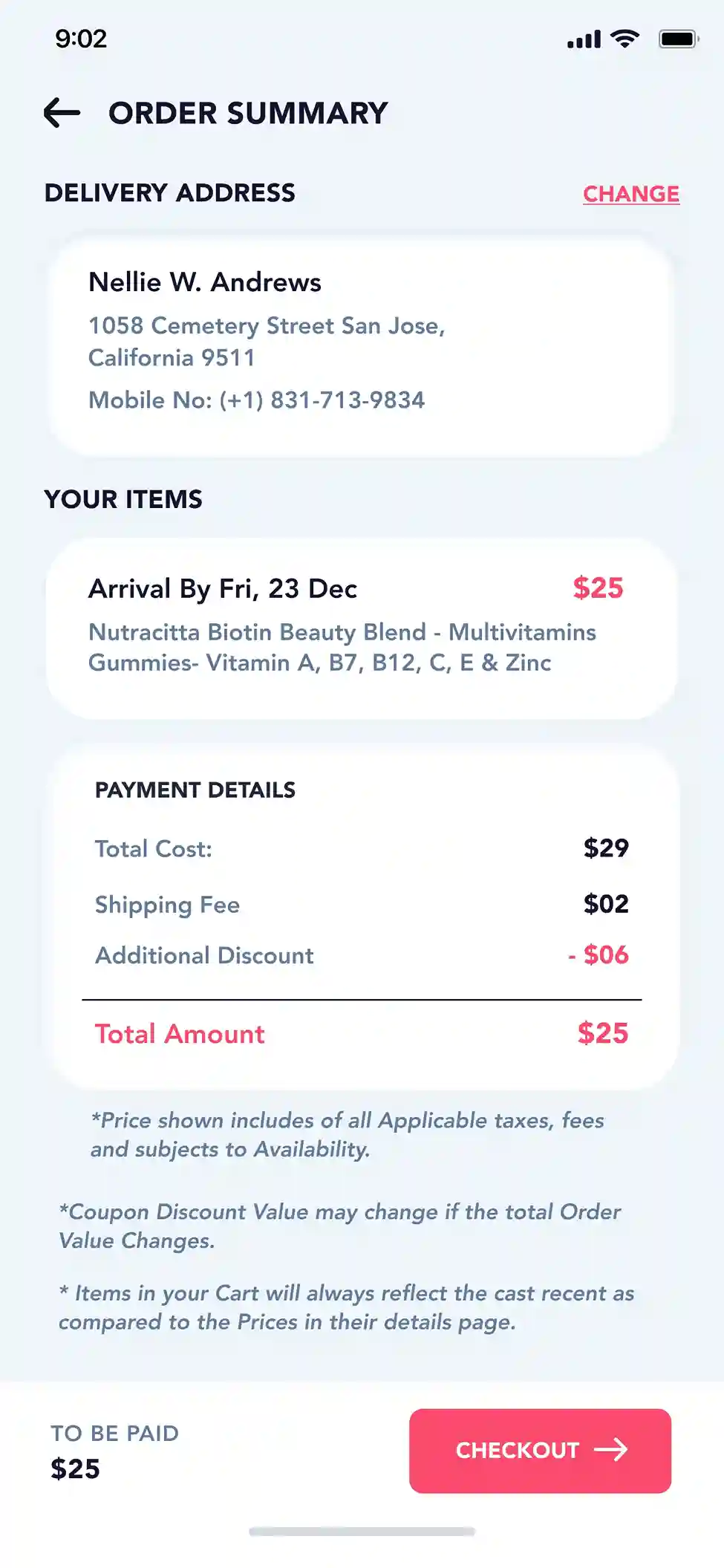Click the arrow inside the Checkout button
724x1568 pixels.
[x=611, y=1450]
